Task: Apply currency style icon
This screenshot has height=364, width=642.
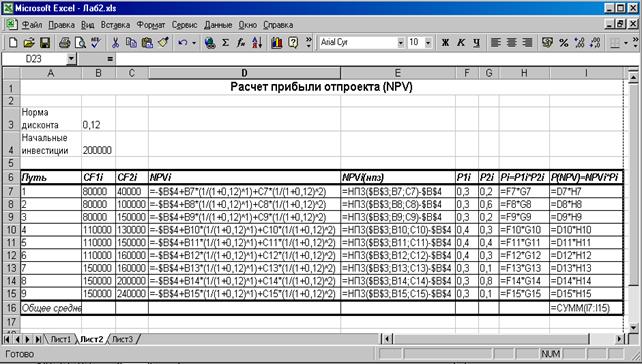Action: 547,43
